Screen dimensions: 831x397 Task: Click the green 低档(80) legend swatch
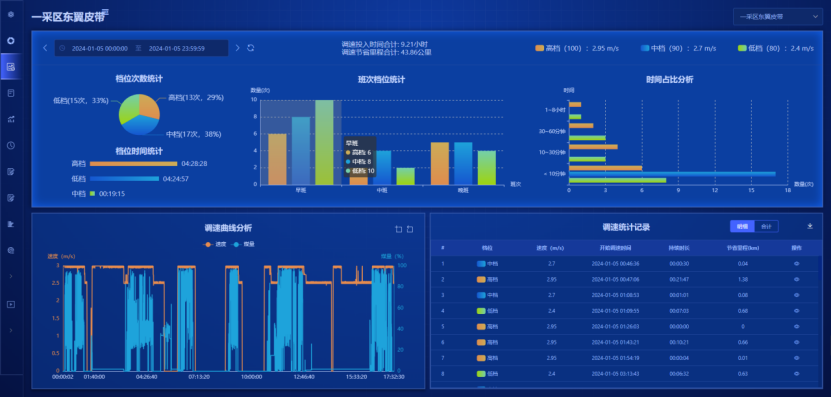tap(742, 48)
